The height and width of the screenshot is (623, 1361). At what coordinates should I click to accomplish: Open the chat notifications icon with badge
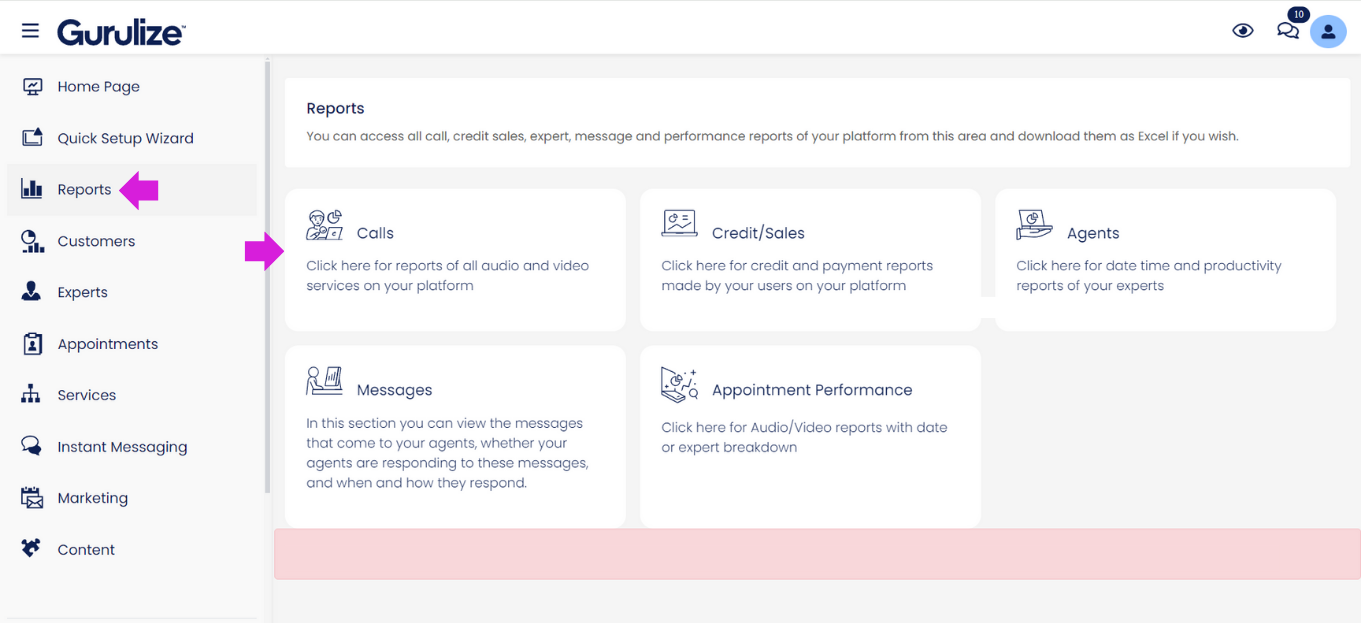[x=1288, y=30]
